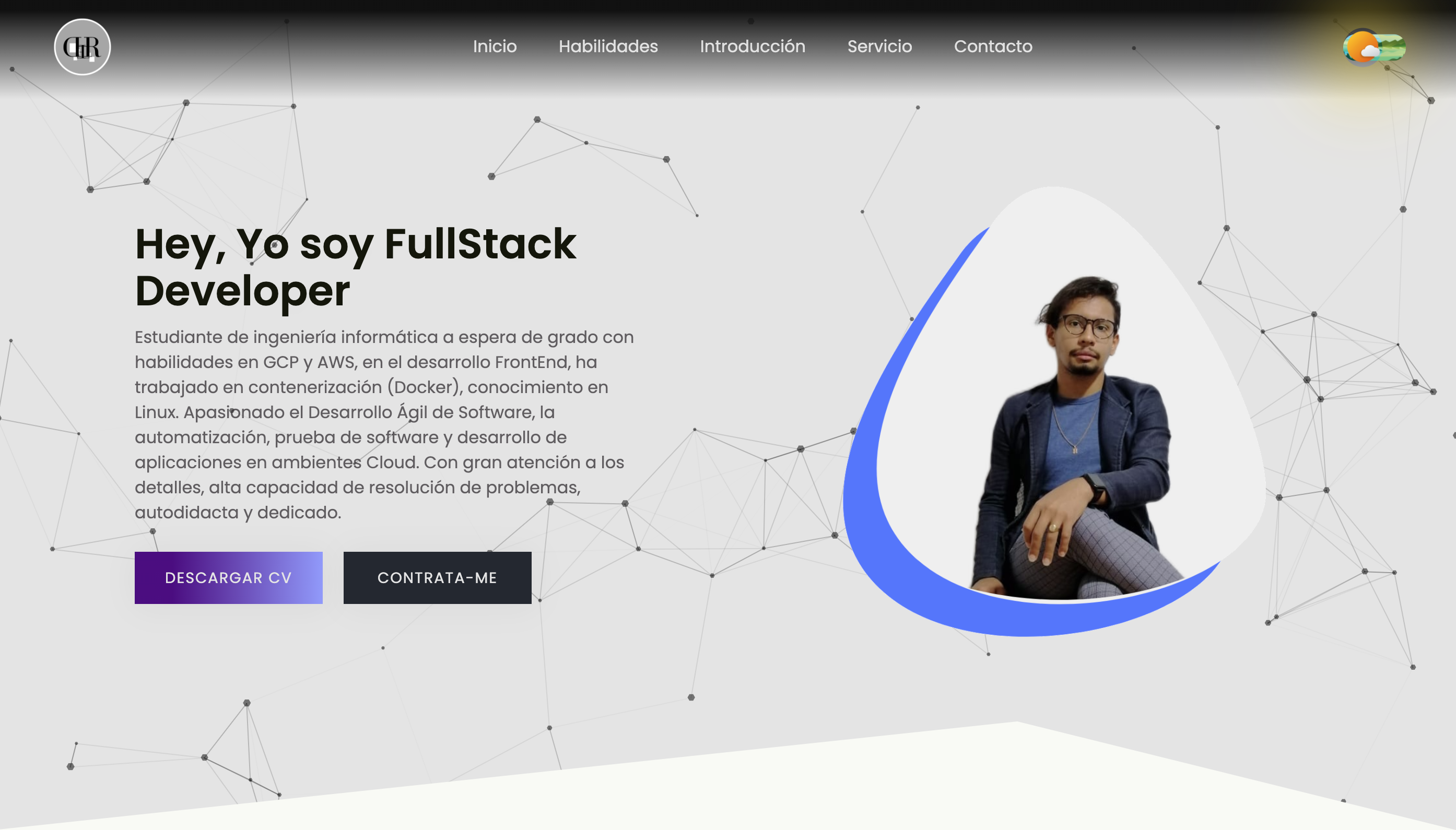Select Servicio in the navbar
The width and height of the screenshot is (1456, 830).
coord(879,46)
